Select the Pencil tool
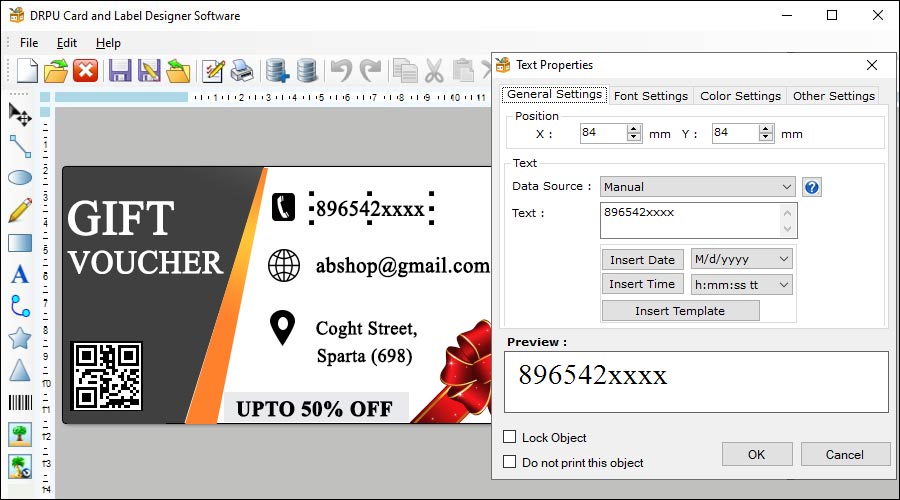This screenshot has height=500, width=900. (x=20, y=210)
